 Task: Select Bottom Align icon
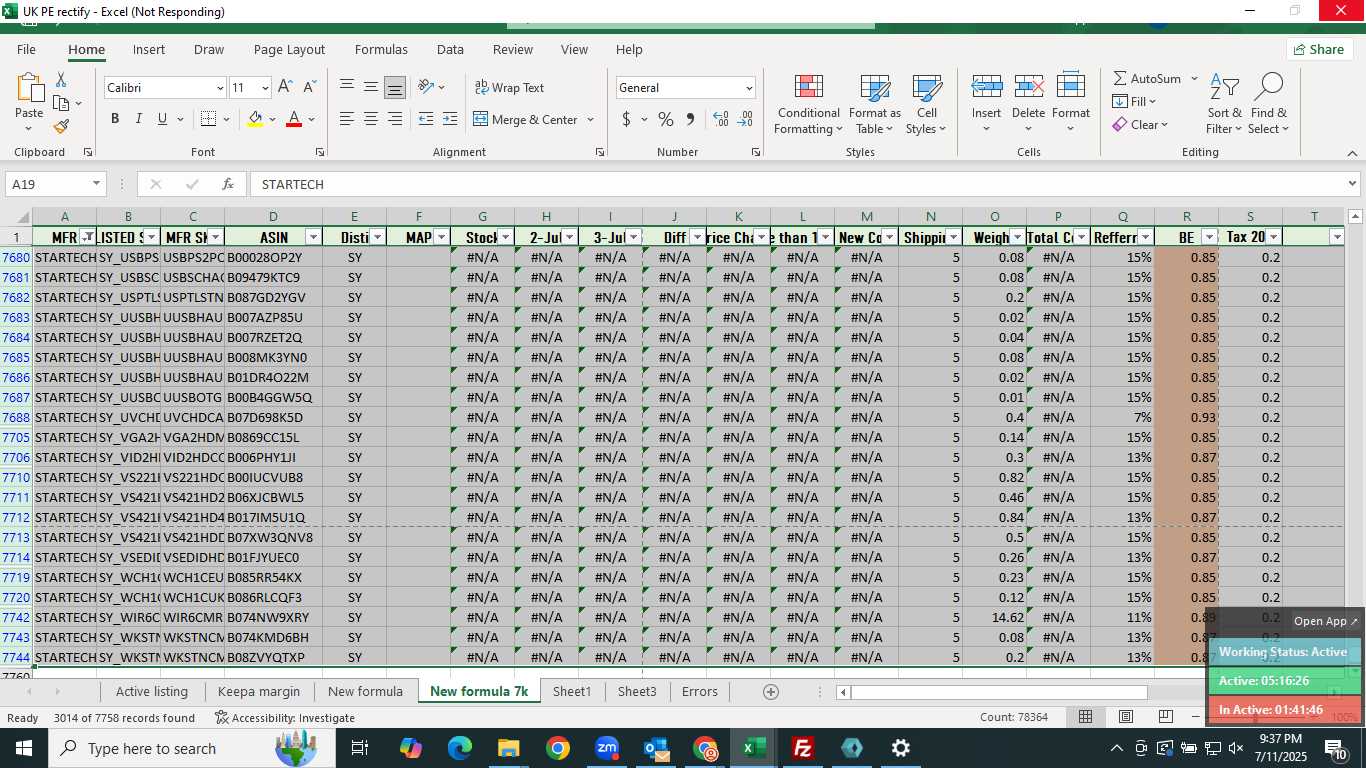395,87
